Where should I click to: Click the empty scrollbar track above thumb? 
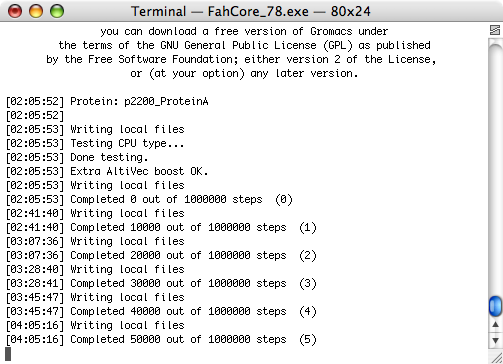coord(495,167)
